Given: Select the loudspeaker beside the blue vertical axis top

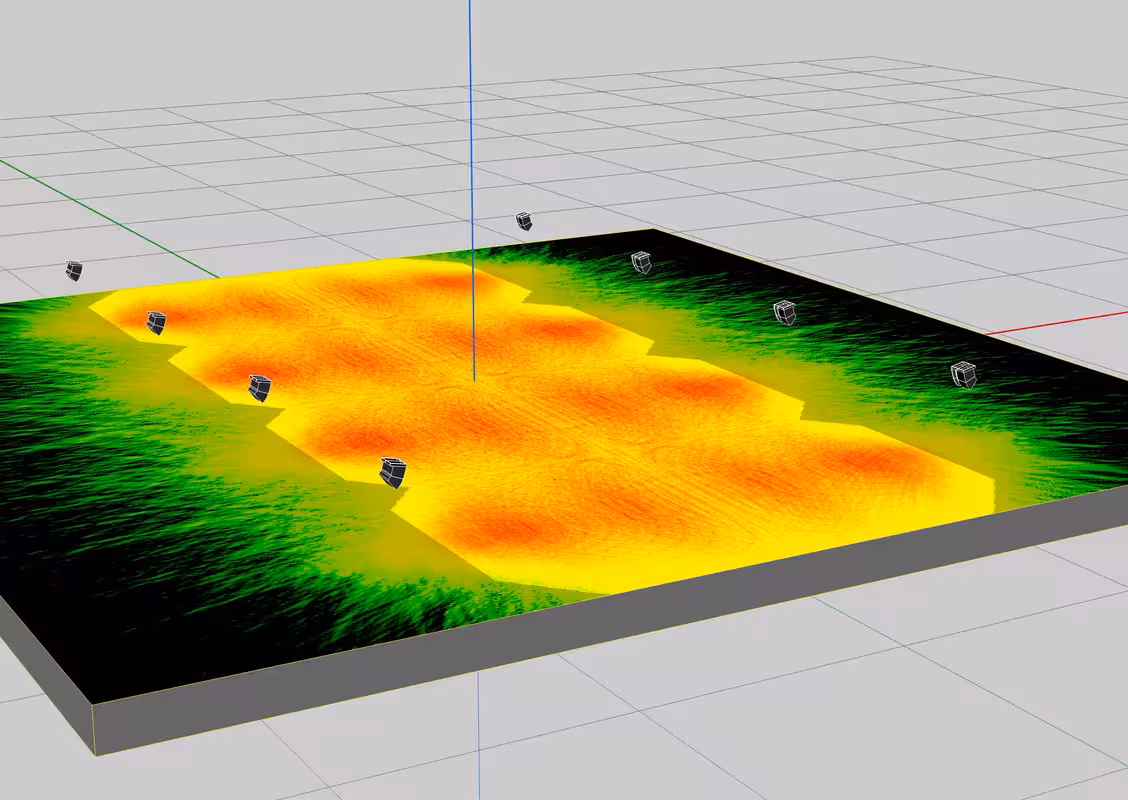Looking at the screenshot, I should [x=524, y=221].
